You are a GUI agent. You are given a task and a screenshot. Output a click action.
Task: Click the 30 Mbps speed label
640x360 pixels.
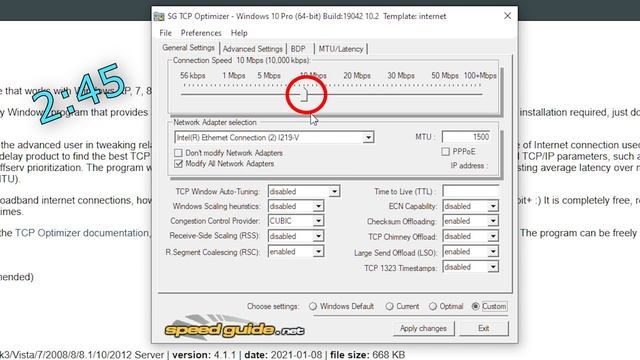pos(401,76)
